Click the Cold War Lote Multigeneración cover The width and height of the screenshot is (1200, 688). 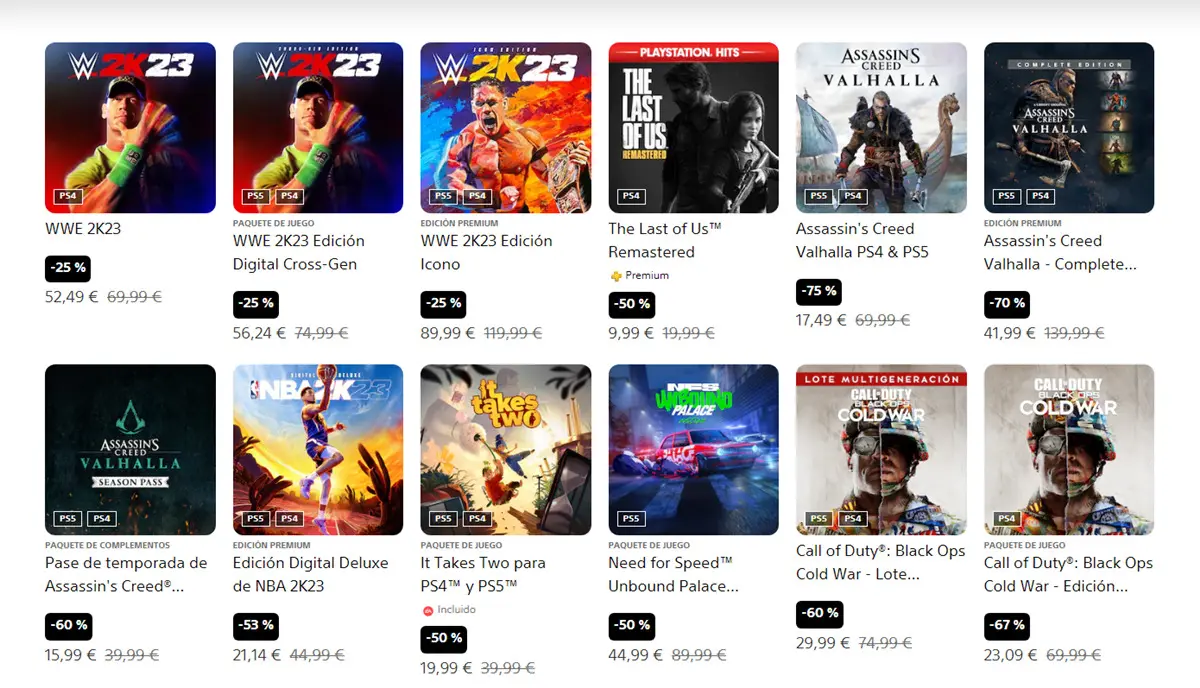pyautogui.click(x=881, y=449)
